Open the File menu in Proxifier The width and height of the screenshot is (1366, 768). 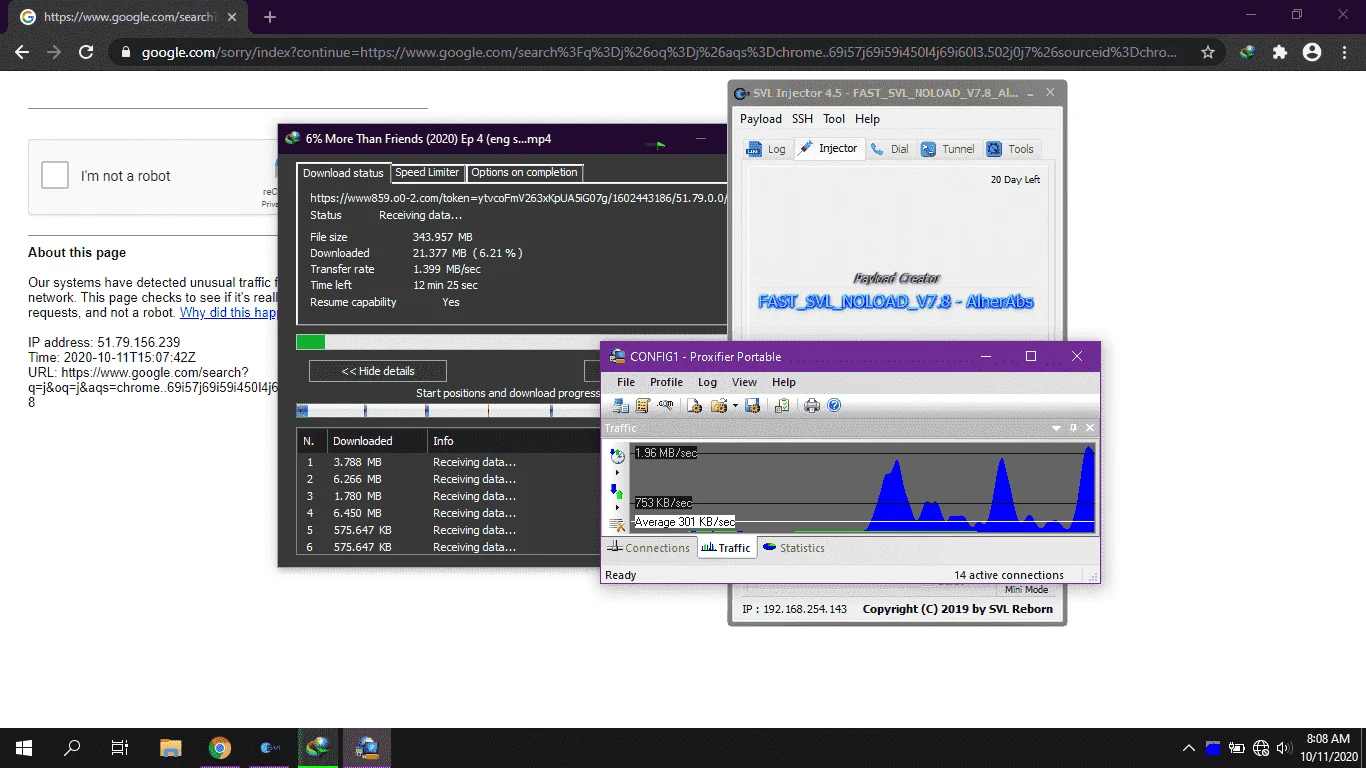coord(626,382)
